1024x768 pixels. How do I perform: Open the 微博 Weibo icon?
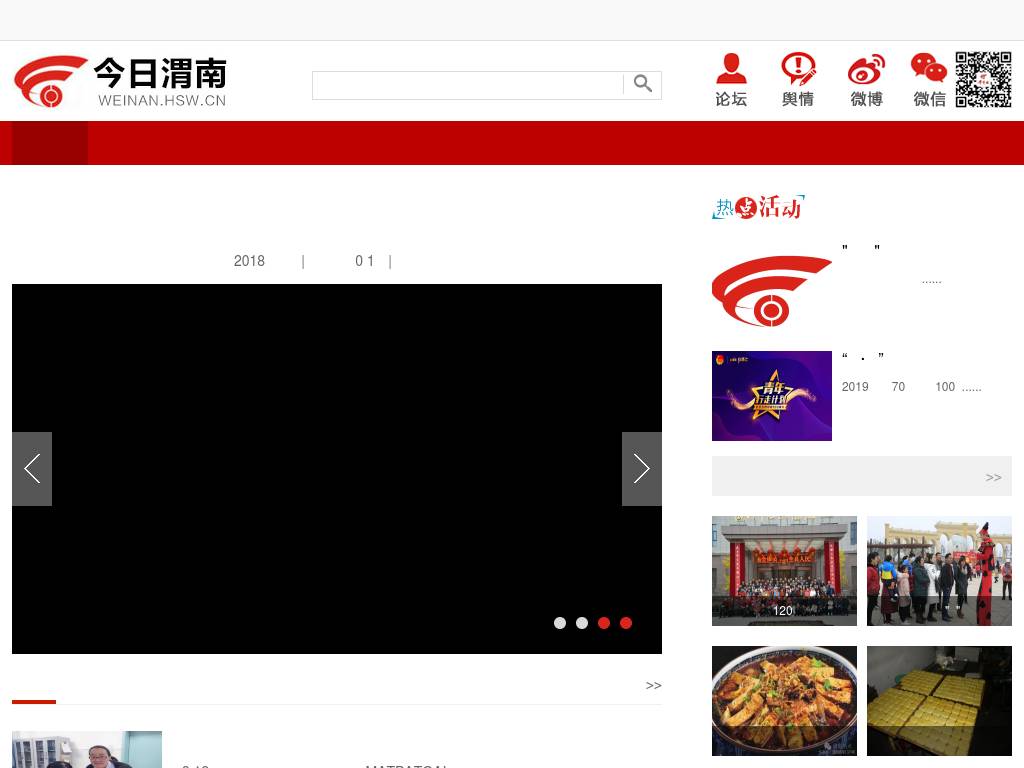(x=867, y=80)
